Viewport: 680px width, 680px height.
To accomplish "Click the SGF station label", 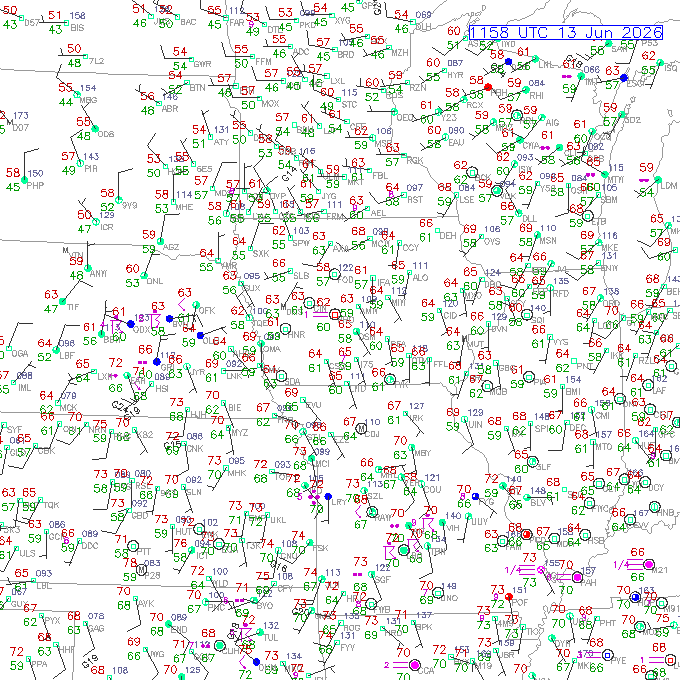I will tap(383, 580).
